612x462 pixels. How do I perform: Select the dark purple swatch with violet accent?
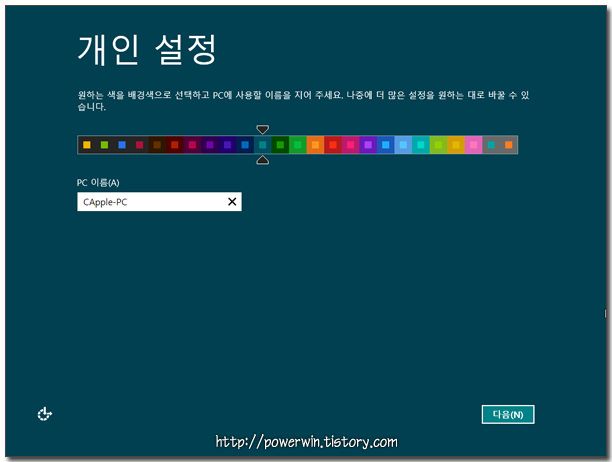(x=210, y=145)
